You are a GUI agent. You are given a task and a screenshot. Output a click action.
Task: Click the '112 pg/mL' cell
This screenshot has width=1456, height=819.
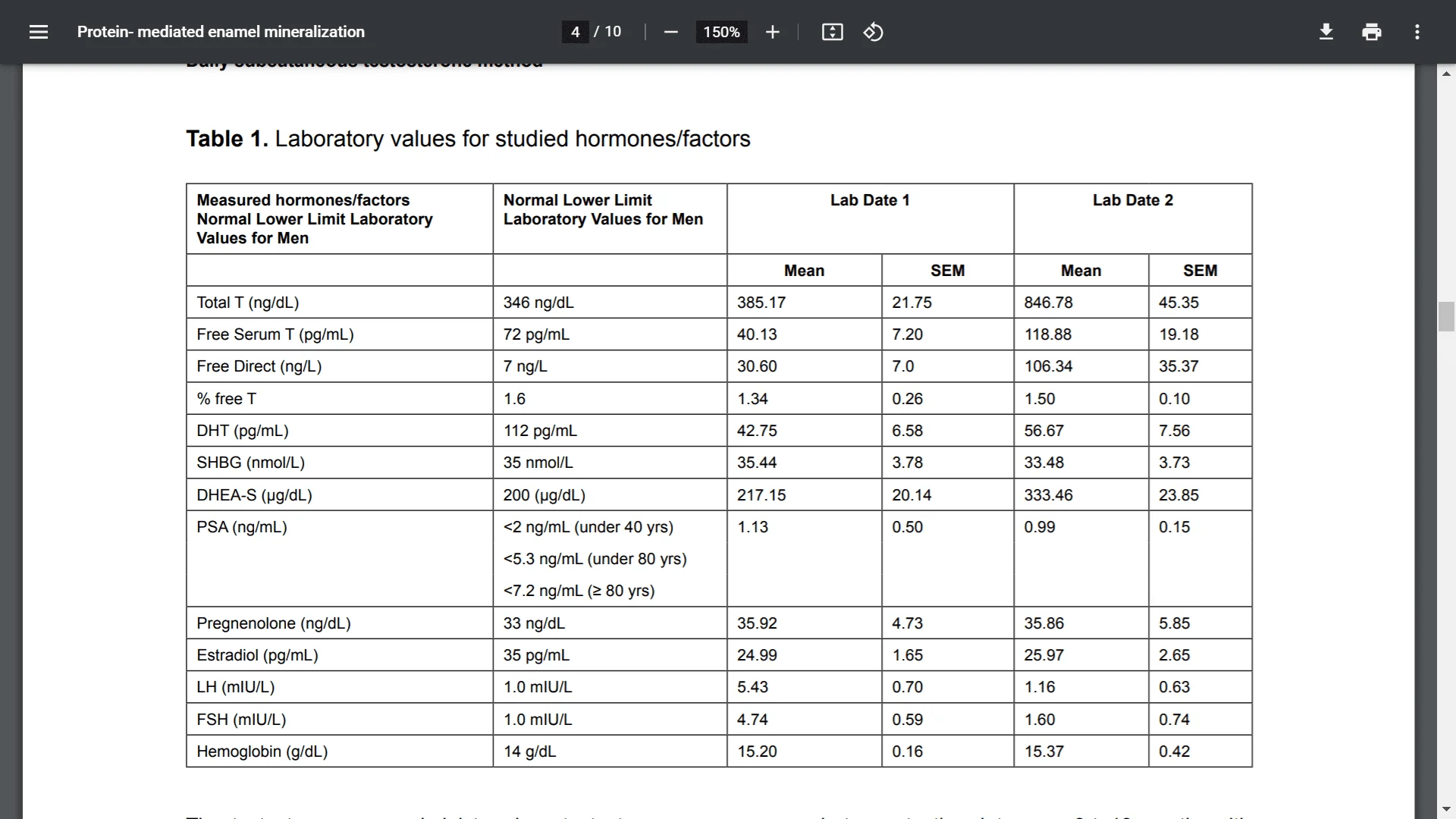pos(540,431)
